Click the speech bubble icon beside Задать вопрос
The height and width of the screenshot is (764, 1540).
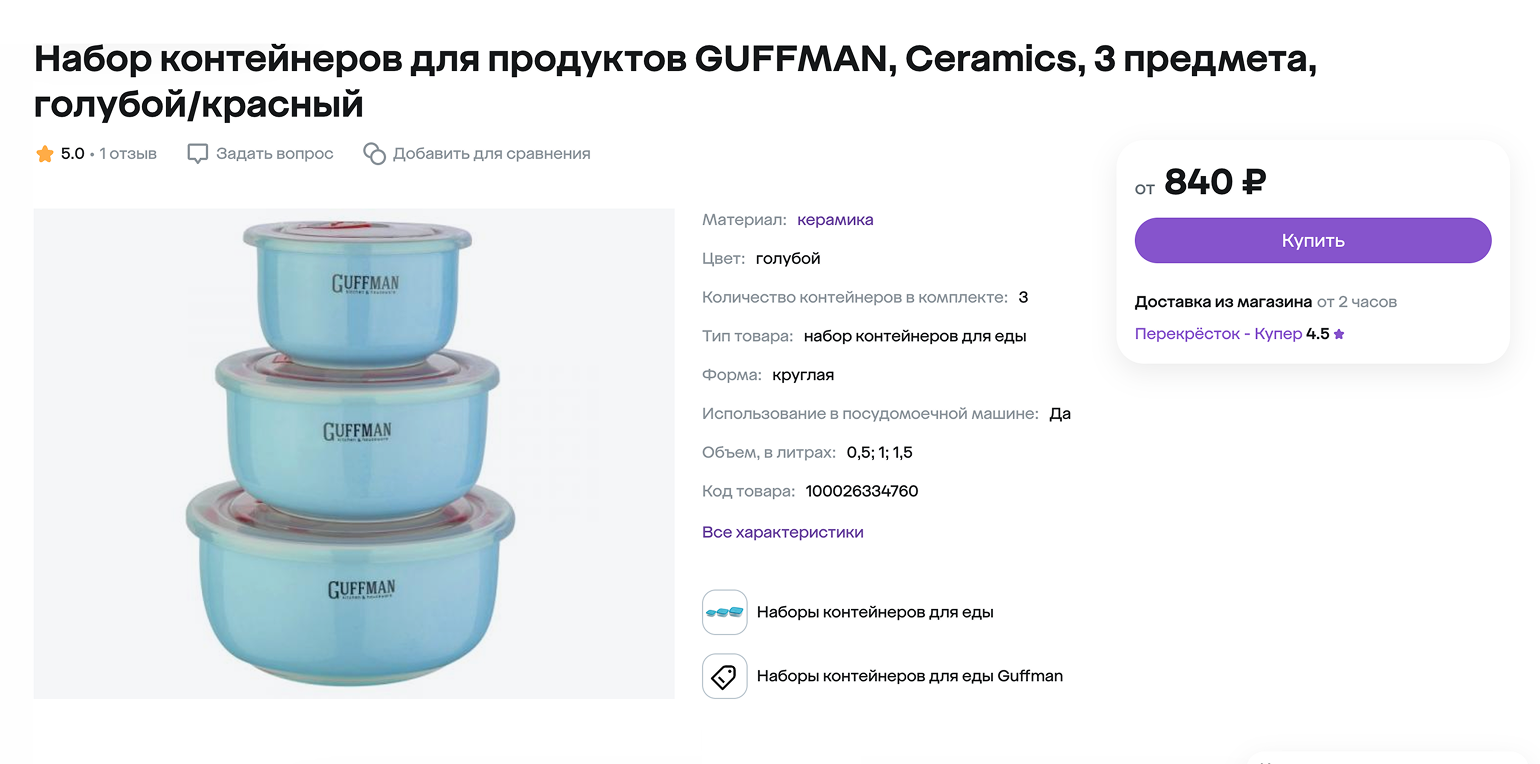click(197, 153)
